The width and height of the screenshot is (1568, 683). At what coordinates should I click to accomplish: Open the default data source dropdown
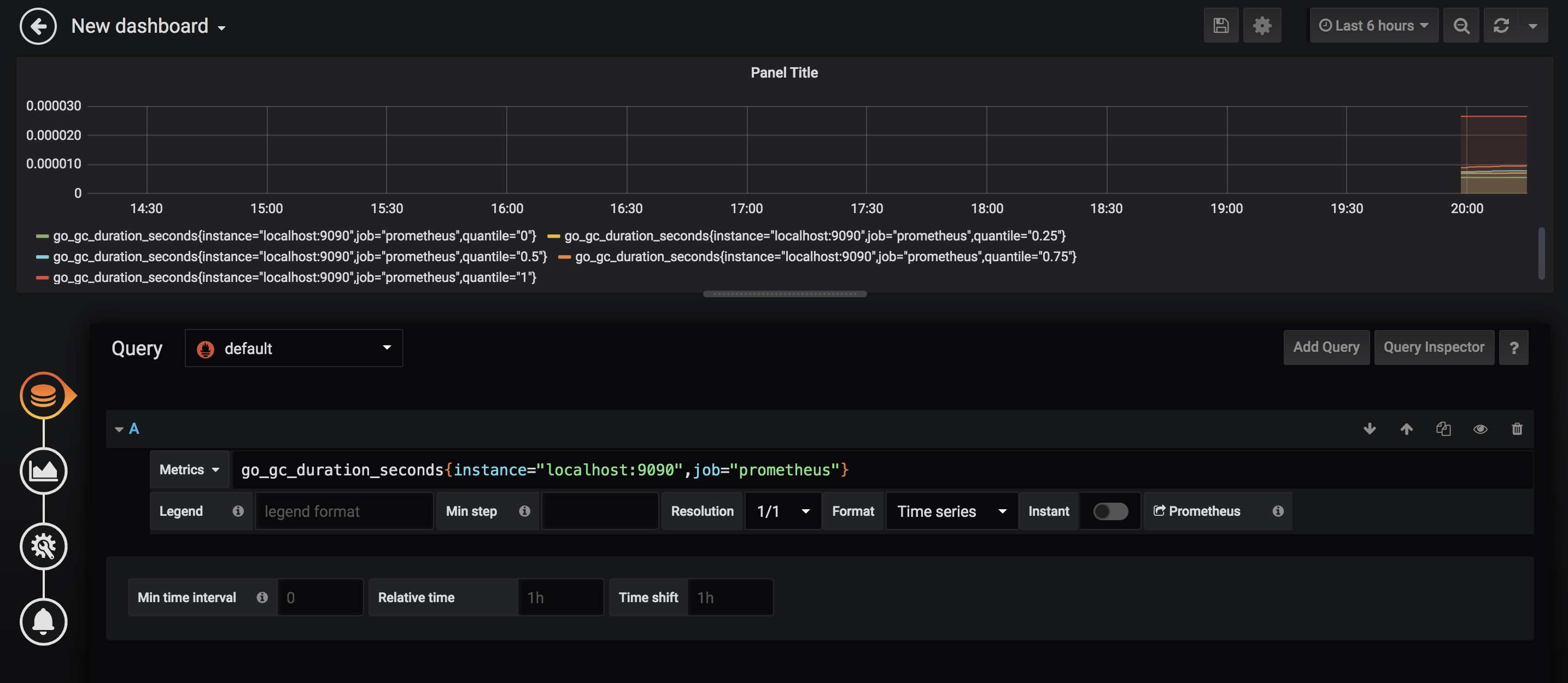click(x=294, y=348)
